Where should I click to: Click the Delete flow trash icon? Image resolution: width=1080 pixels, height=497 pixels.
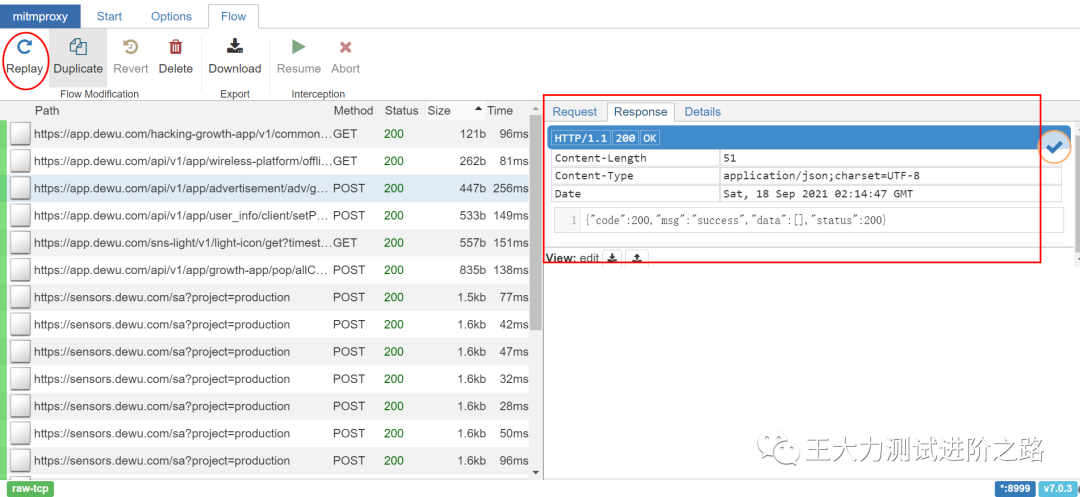176,47
